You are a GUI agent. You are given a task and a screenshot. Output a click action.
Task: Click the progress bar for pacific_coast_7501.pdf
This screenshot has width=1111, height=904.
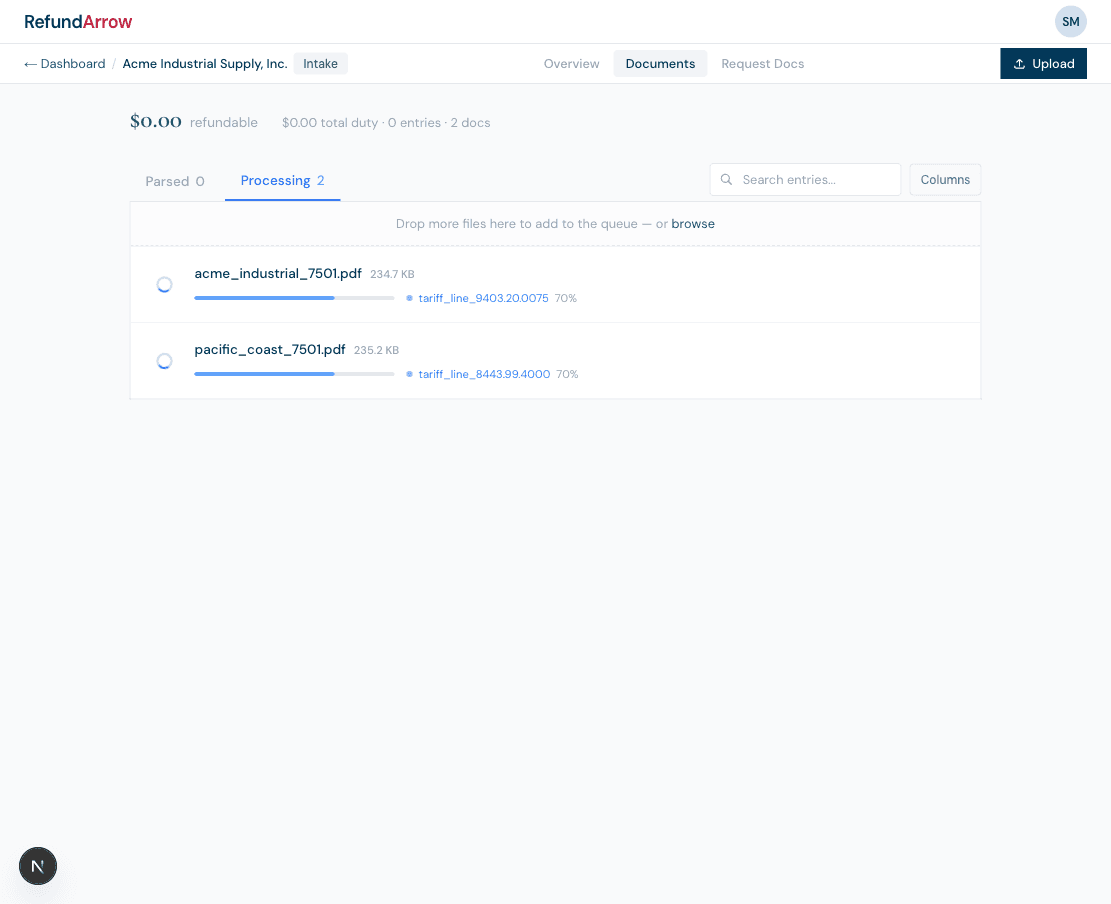click(x=294, y=374)
